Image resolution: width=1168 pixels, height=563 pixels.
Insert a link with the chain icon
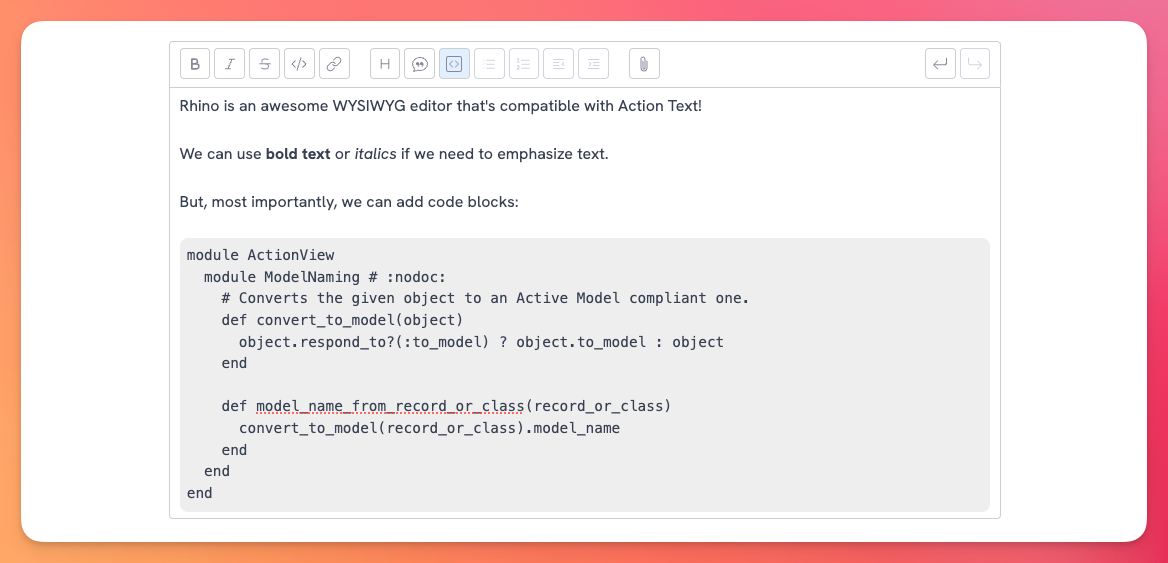(334, 64)
